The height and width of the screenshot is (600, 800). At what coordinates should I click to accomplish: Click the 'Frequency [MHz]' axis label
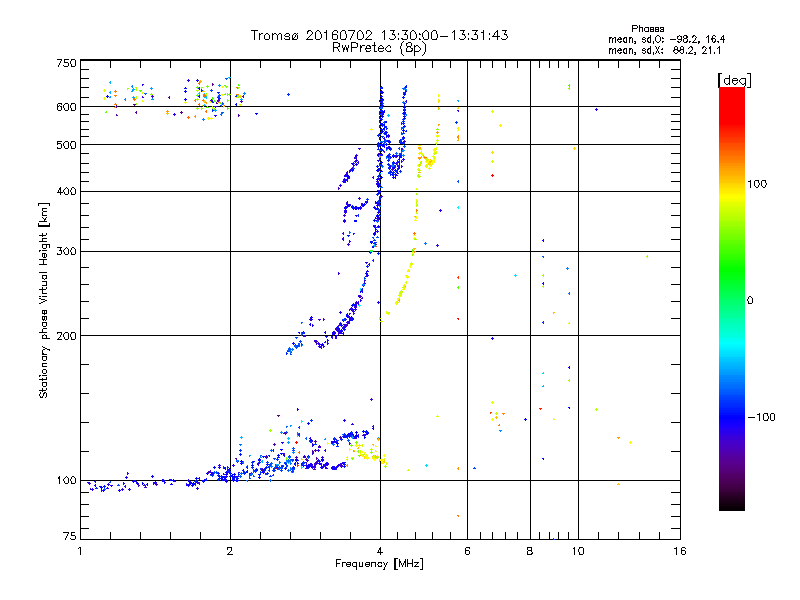(x=379, y=564)
